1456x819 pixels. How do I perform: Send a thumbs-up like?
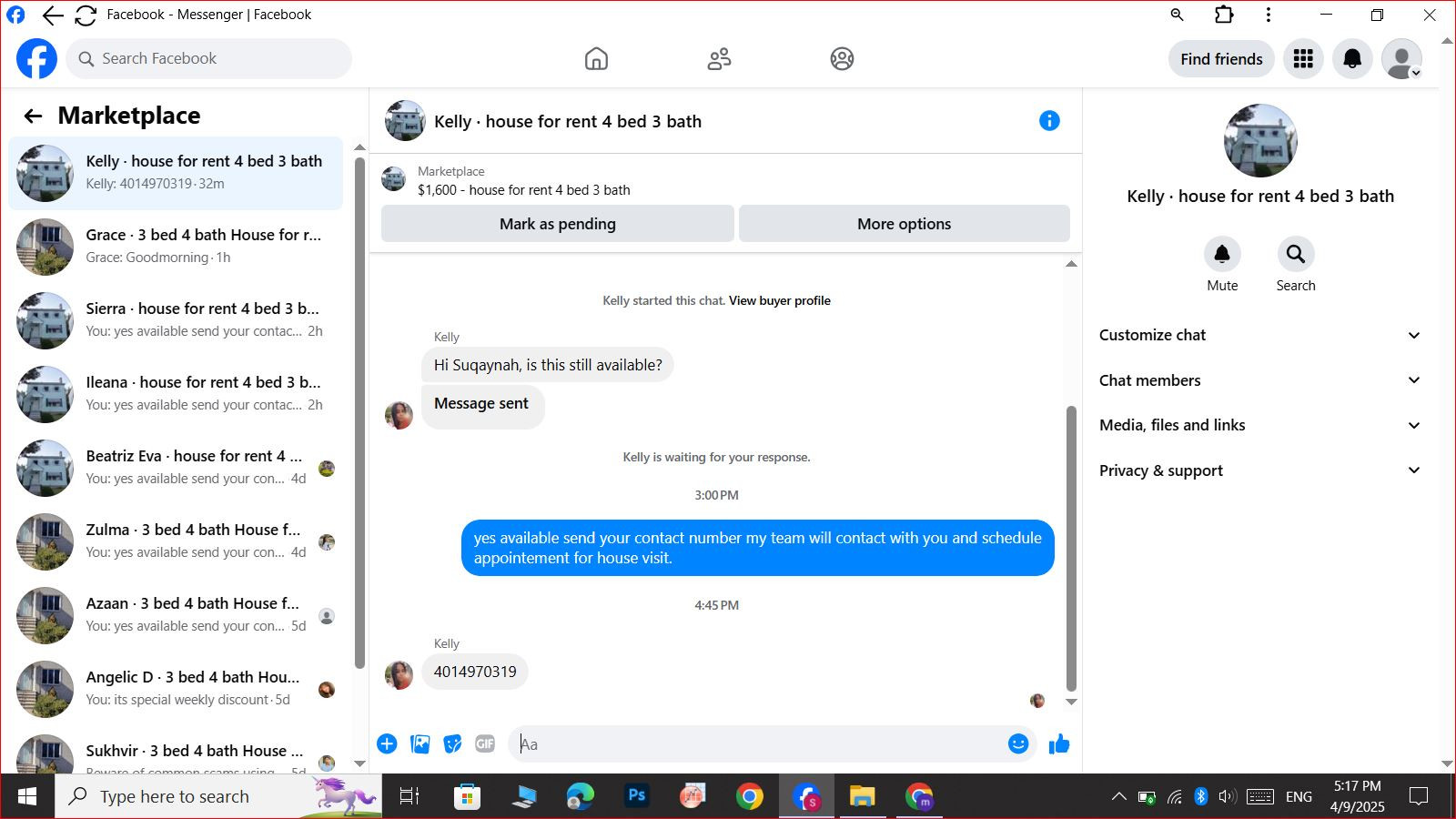tap(1059, 744)
